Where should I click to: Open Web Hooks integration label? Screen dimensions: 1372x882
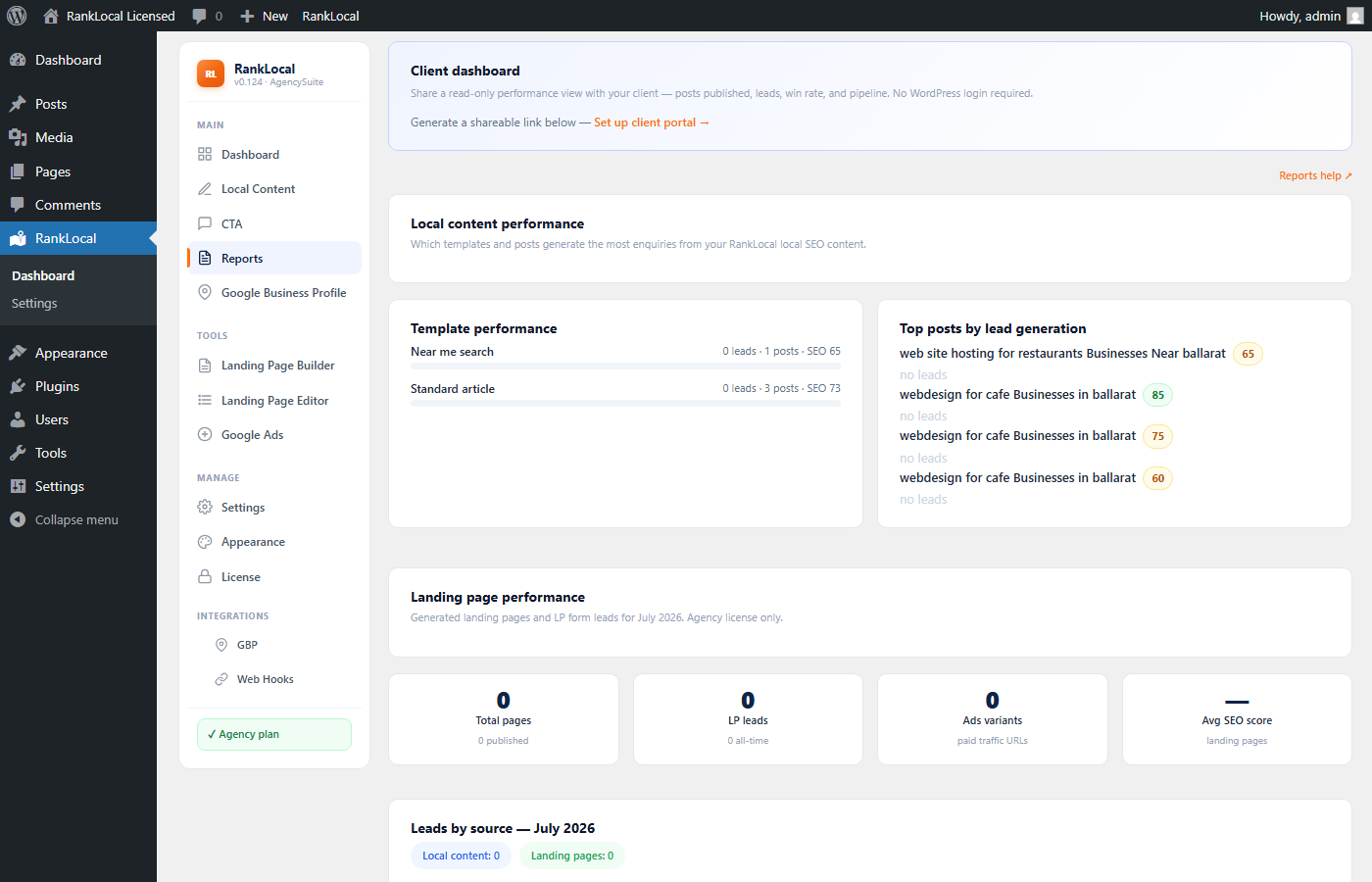266,679
